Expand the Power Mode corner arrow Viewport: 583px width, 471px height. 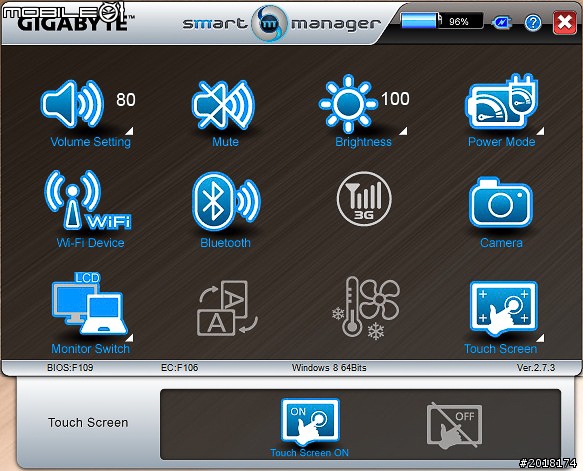coord(541,131)
